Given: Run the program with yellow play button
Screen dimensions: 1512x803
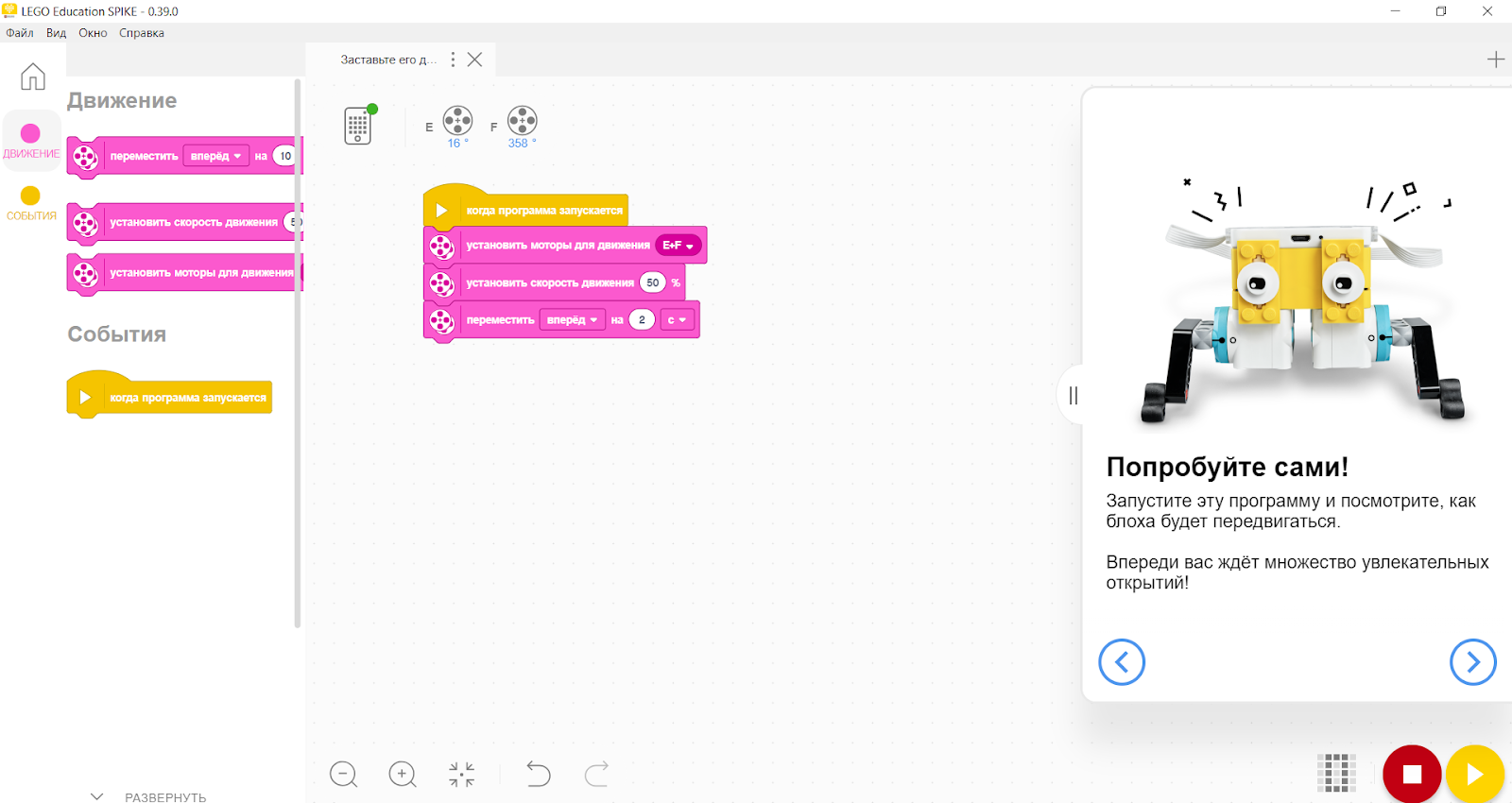Looking at the screenshot, I should (1473, 775).
